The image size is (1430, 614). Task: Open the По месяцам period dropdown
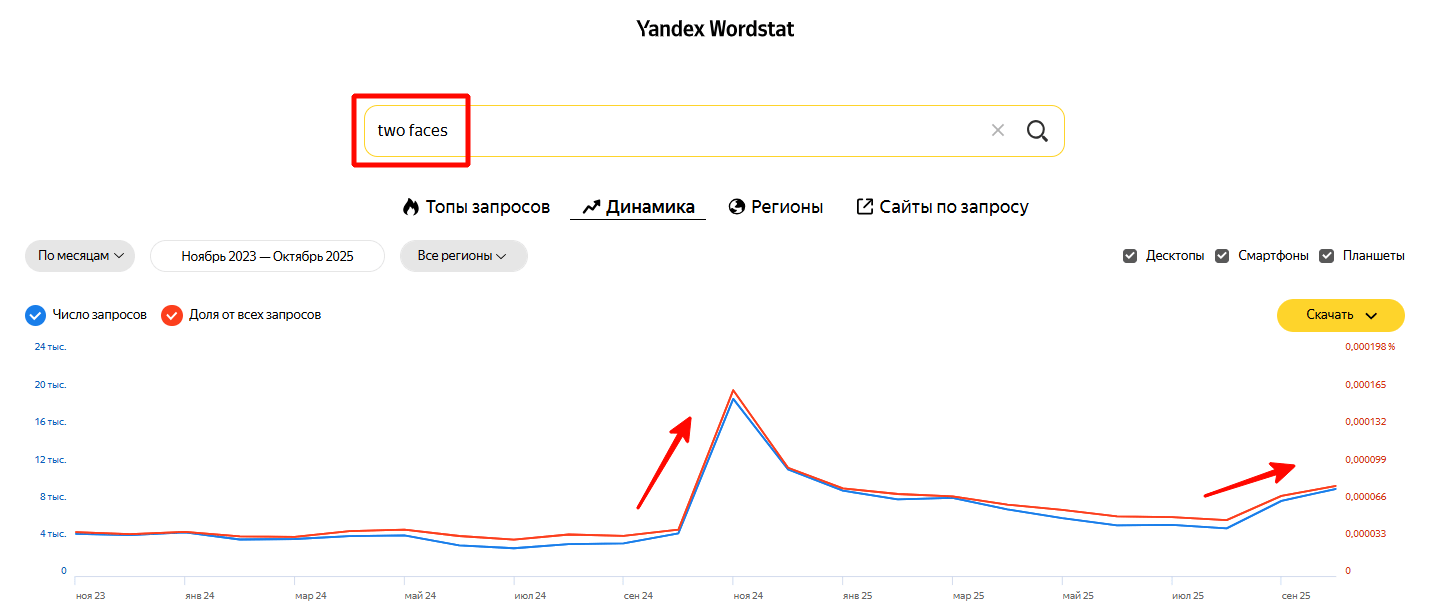80,256
